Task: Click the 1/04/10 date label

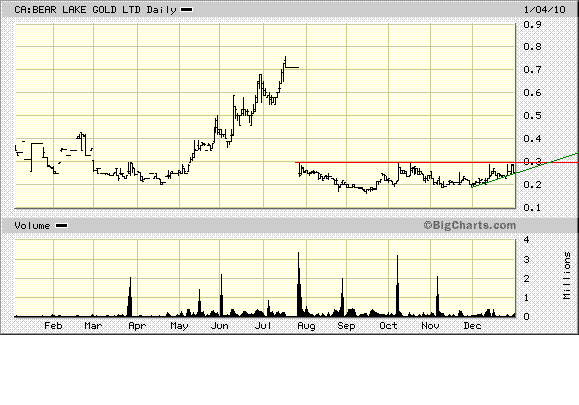Action: [x=544, y=10]
